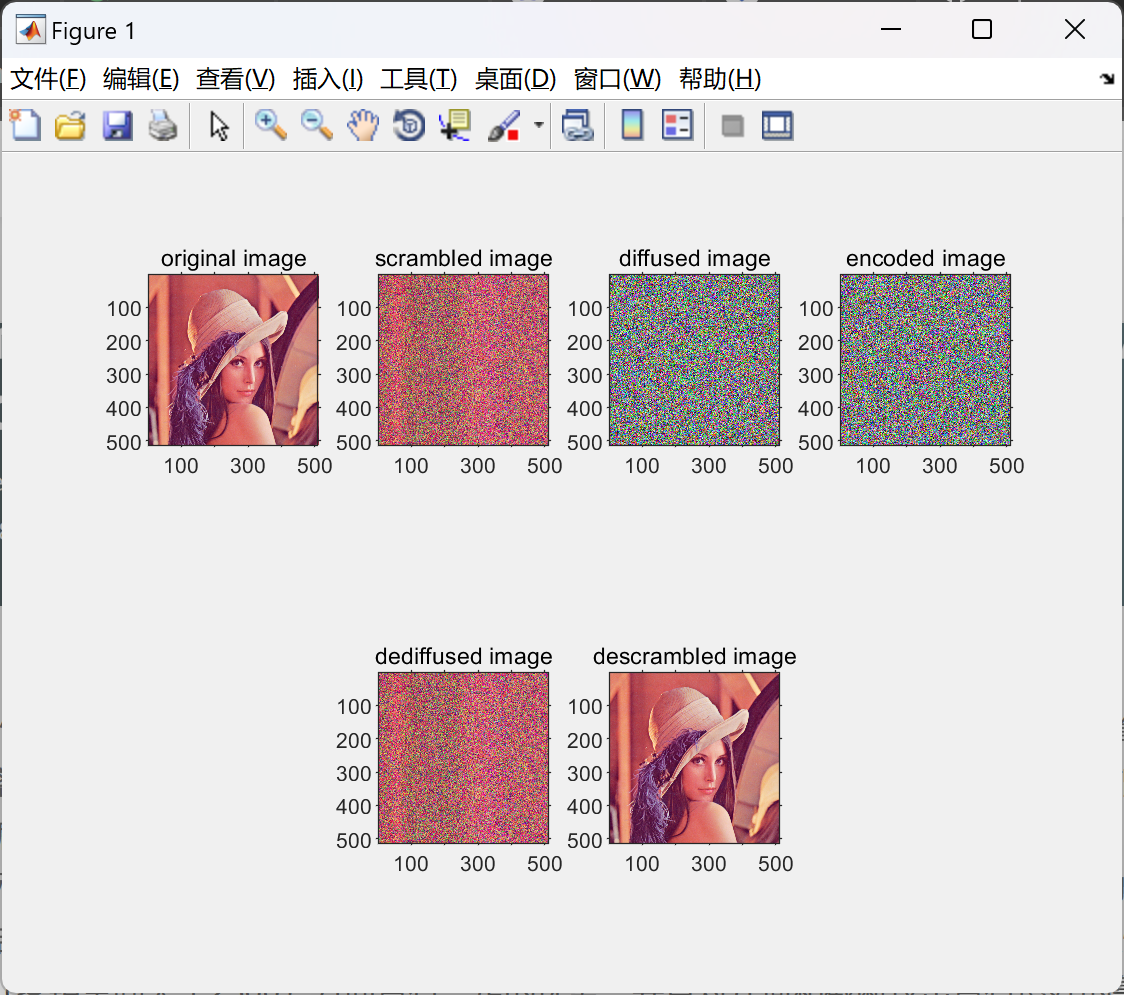1124x995 pixels.
Task: Activate the Zoom In magnifier tool
Action: tap(271, 125)
